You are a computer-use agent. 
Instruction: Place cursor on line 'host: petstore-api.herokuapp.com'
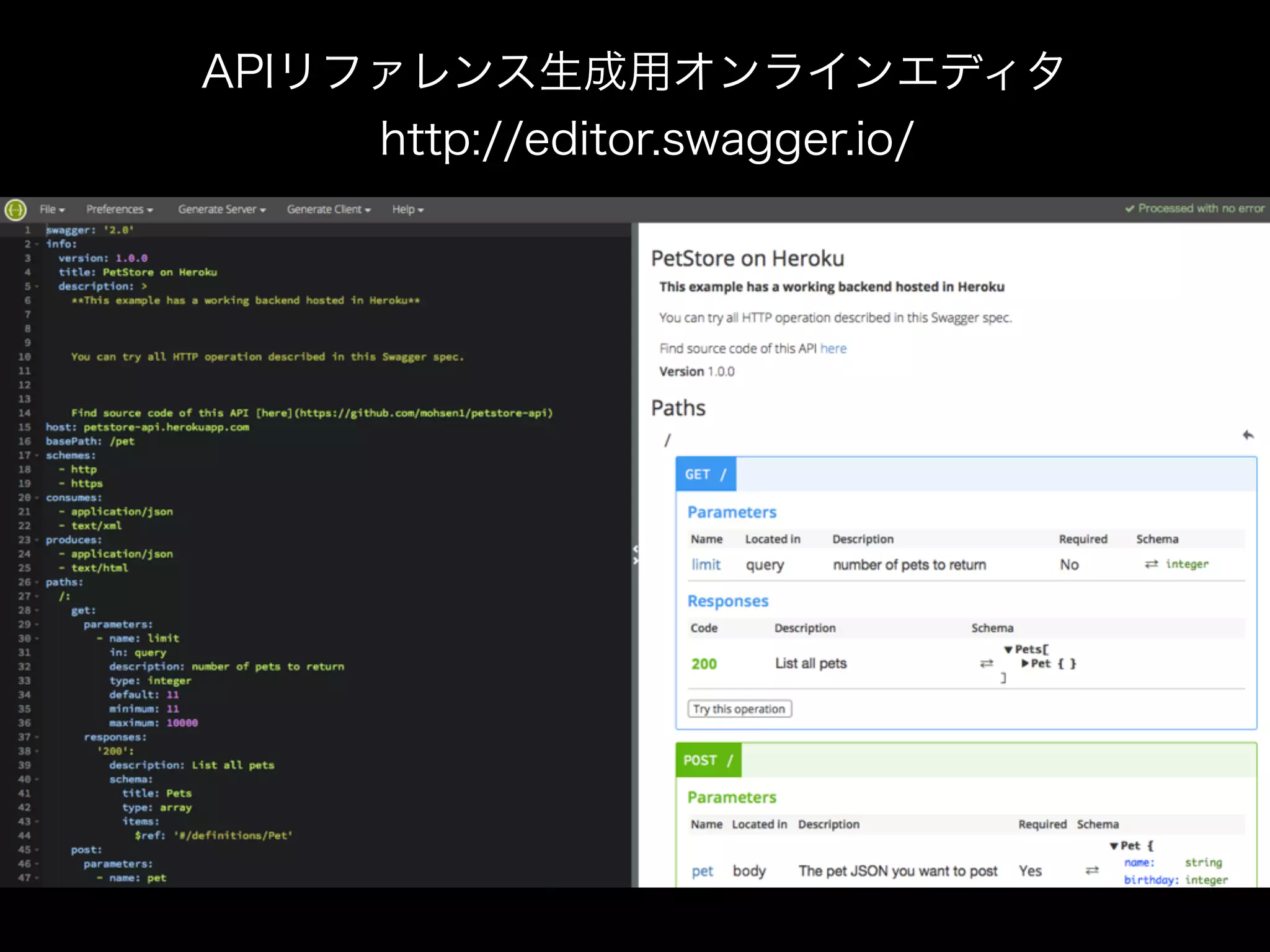click(x=148, y=427)
